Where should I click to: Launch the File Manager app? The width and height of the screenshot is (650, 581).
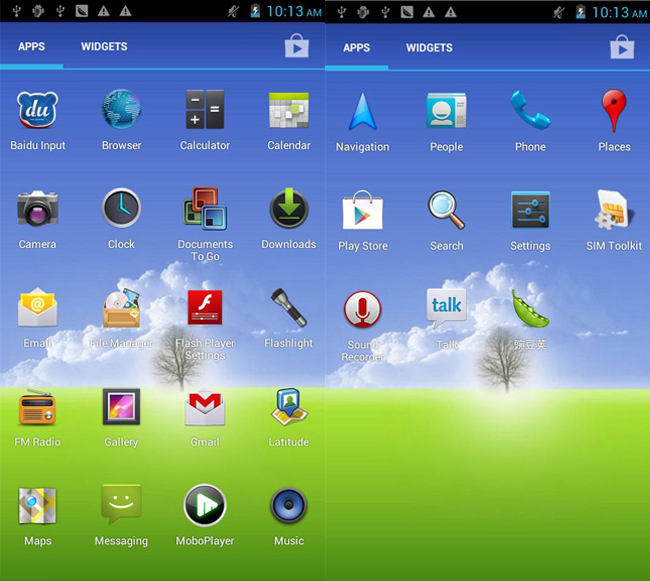pyautogui.click(x=121, y=307)
